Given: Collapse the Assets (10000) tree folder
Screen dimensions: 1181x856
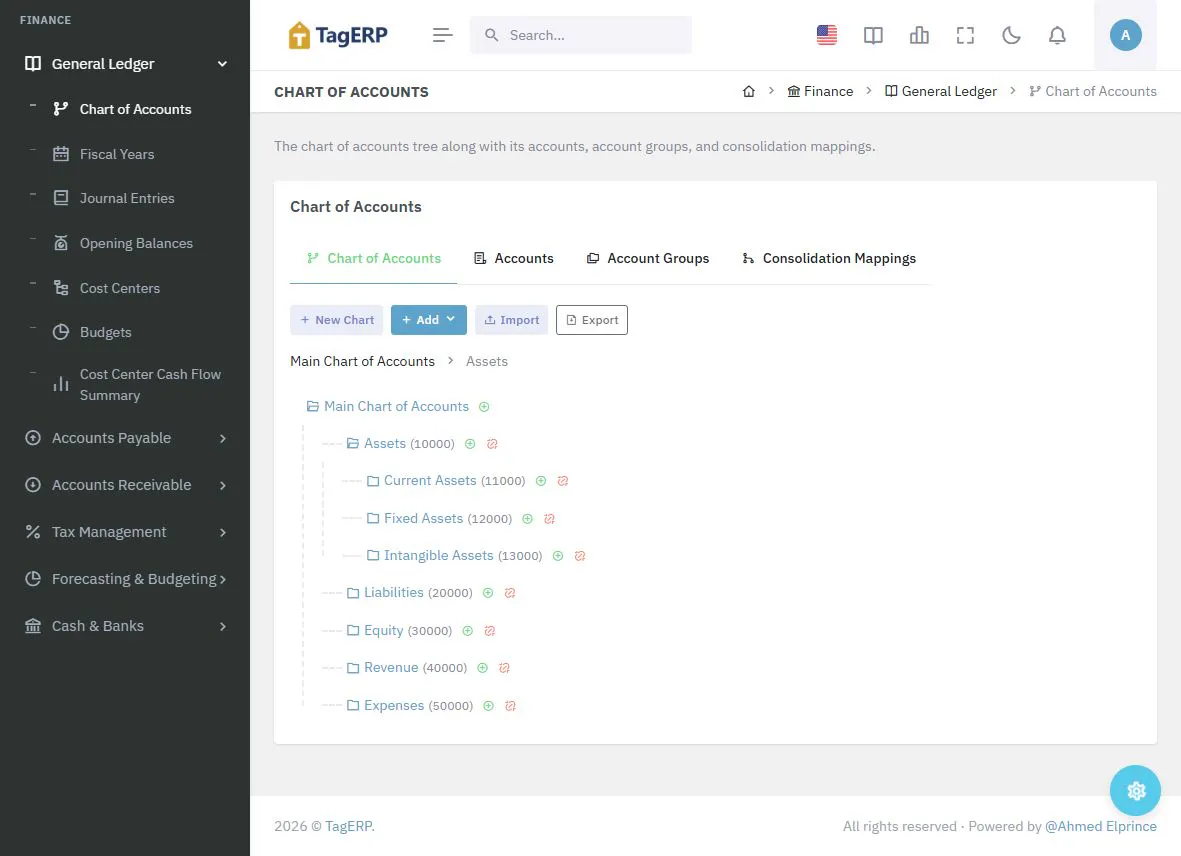Looking at the screenshot, I should point(352,444).
